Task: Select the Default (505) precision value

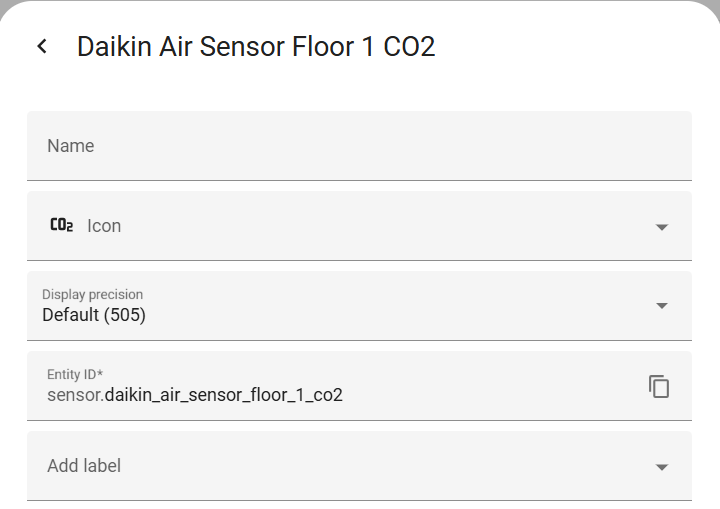Action: pos(94,315)
